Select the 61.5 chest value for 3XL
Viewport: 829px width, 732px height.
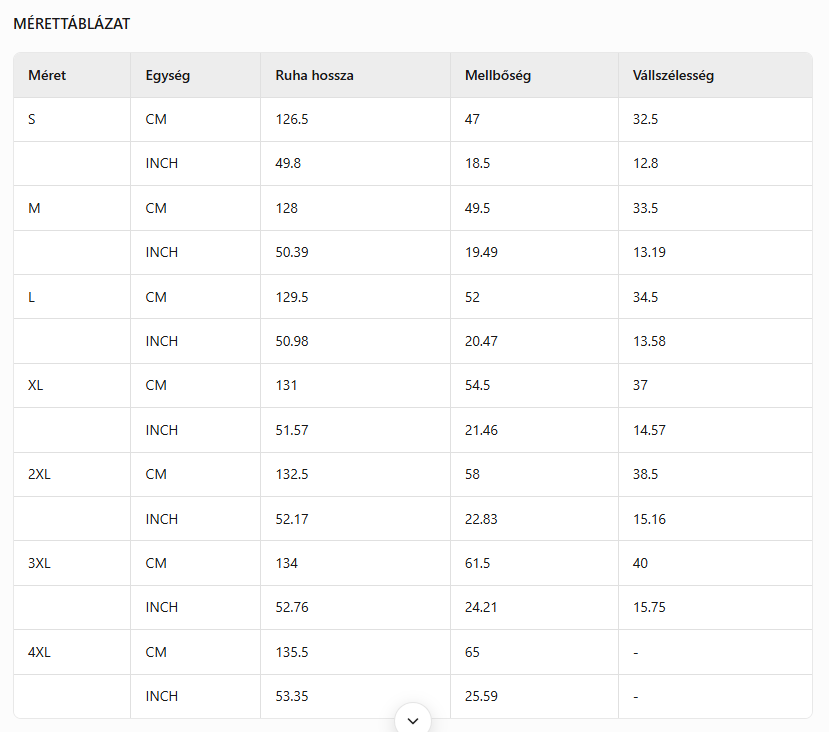477,563
